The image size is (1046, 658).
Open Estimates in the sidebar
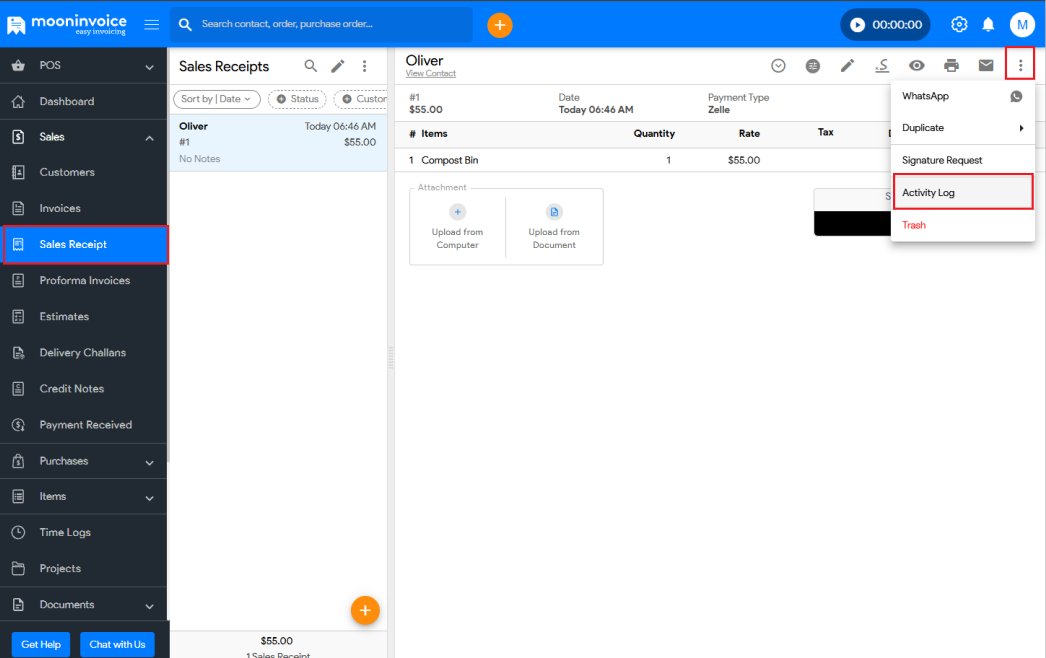(83, 316)
